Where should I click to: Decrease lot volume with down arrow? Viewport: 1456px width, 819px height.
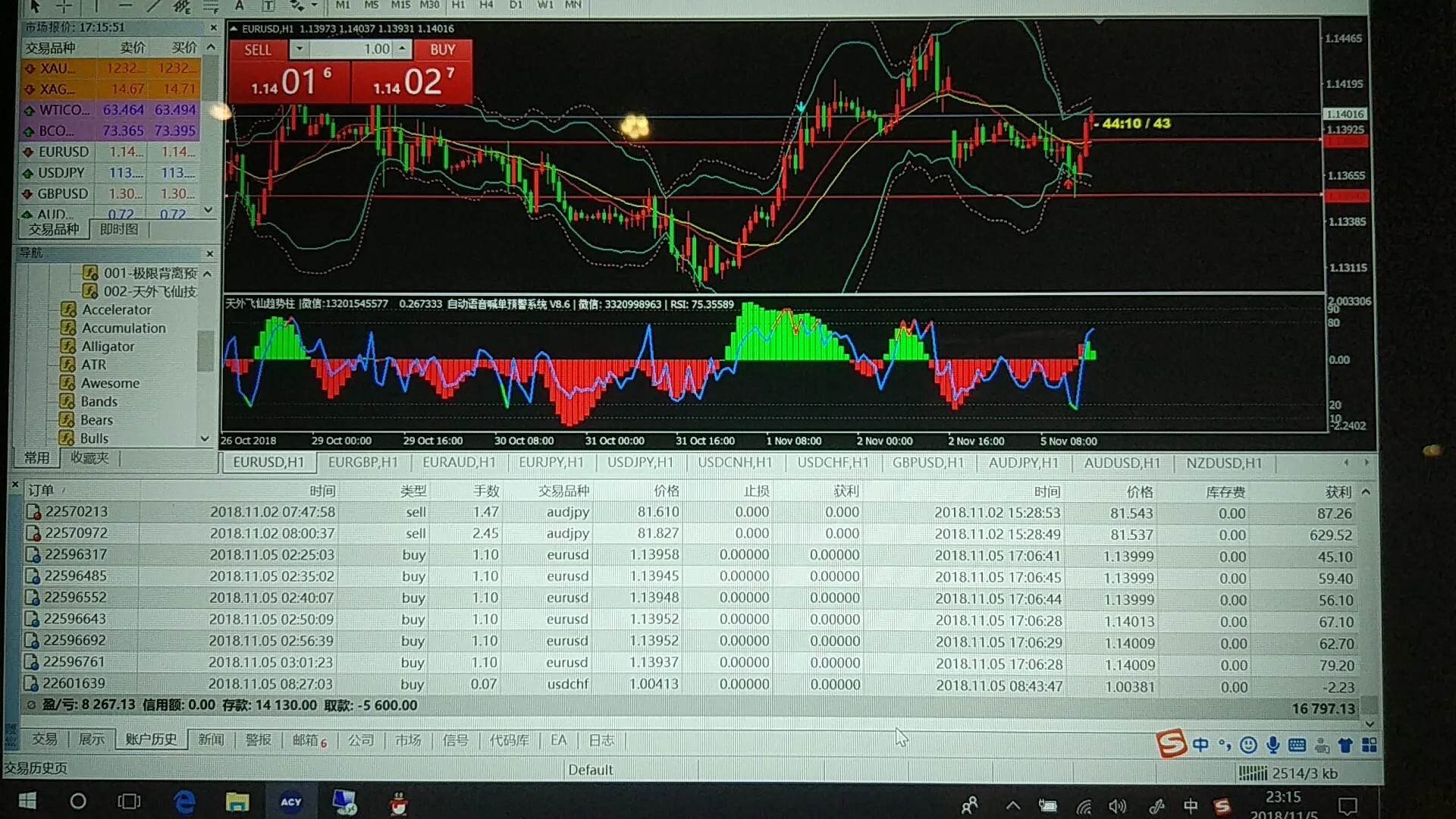pyautogui.click(x=300, y=49)
